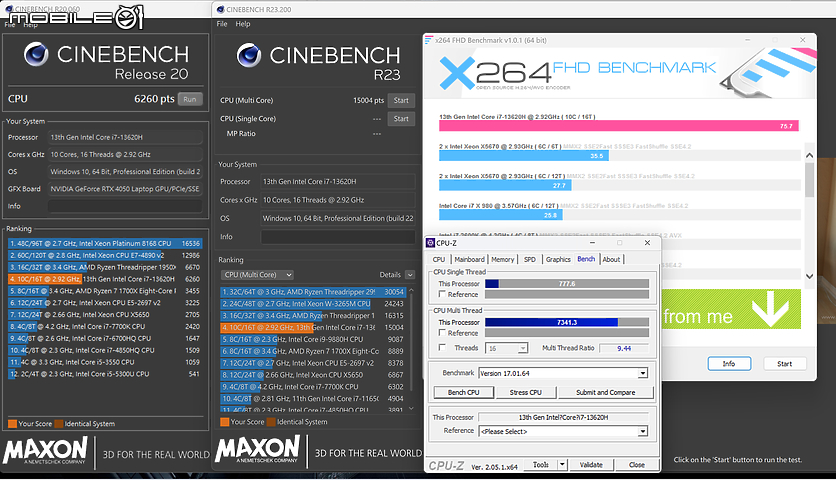The image size is (836, 480).
Task: Click x264 results scroll down arrow
Action: pyautogui.click(x=809, y=276)
